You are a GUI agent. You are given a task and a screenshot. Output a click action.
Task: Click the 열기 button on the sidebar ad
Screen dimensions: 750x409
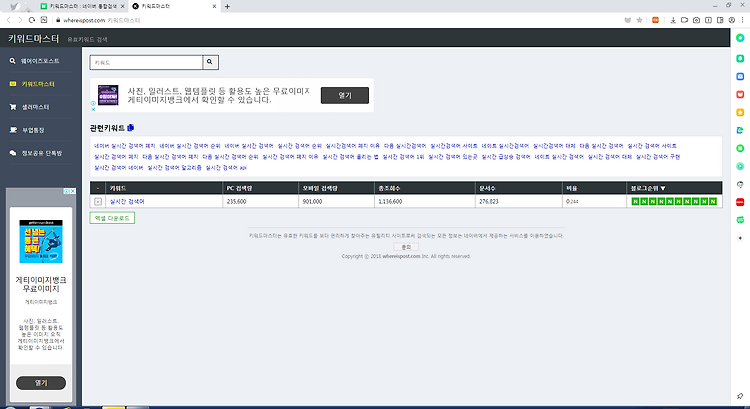[x=41, y=383]
